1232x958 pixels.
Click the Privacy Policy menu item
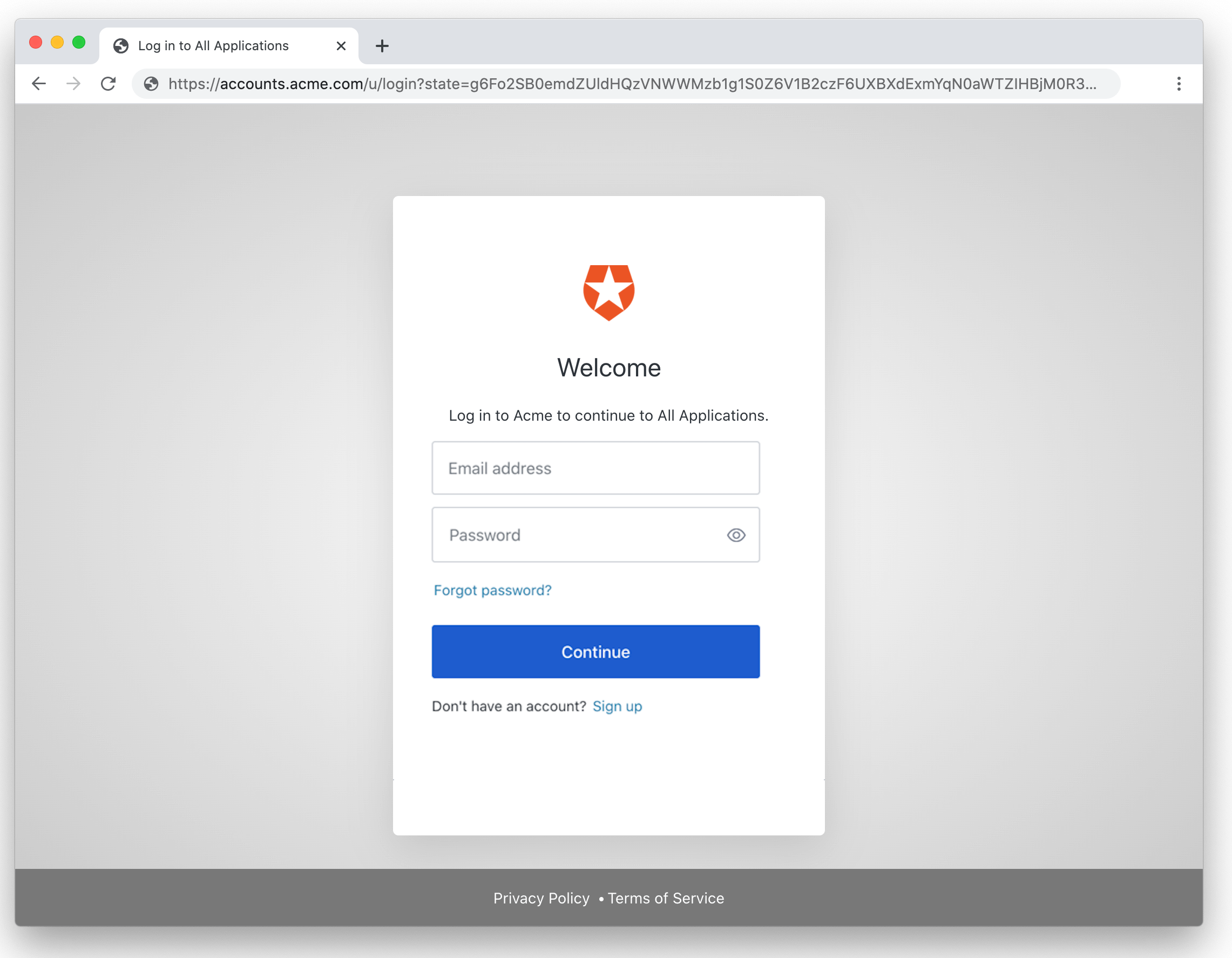(x=541, y=897)
